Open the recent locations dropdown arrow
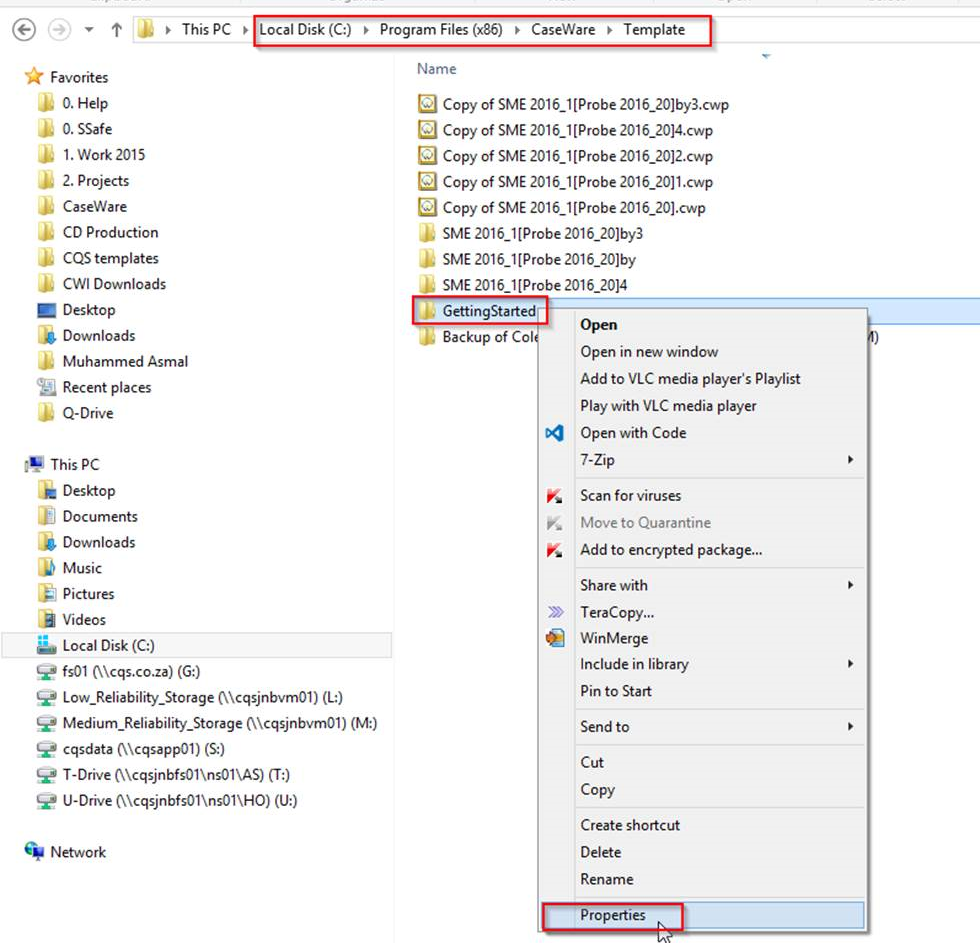The width and height of the screenshot is (980, 943). (89, 29)
